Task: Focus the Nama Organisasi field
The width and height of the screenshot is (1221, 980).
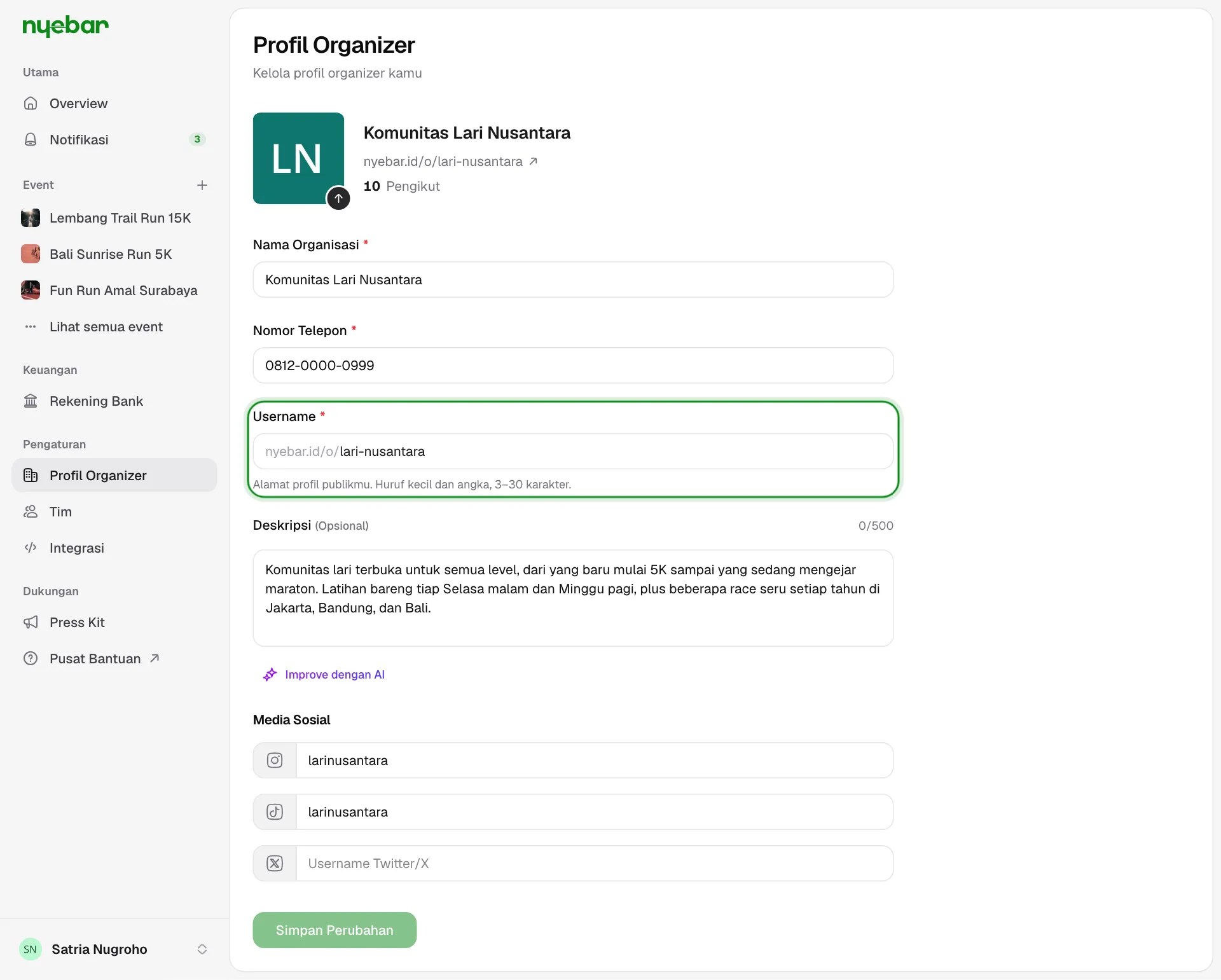Action: (x=573, y=280)
